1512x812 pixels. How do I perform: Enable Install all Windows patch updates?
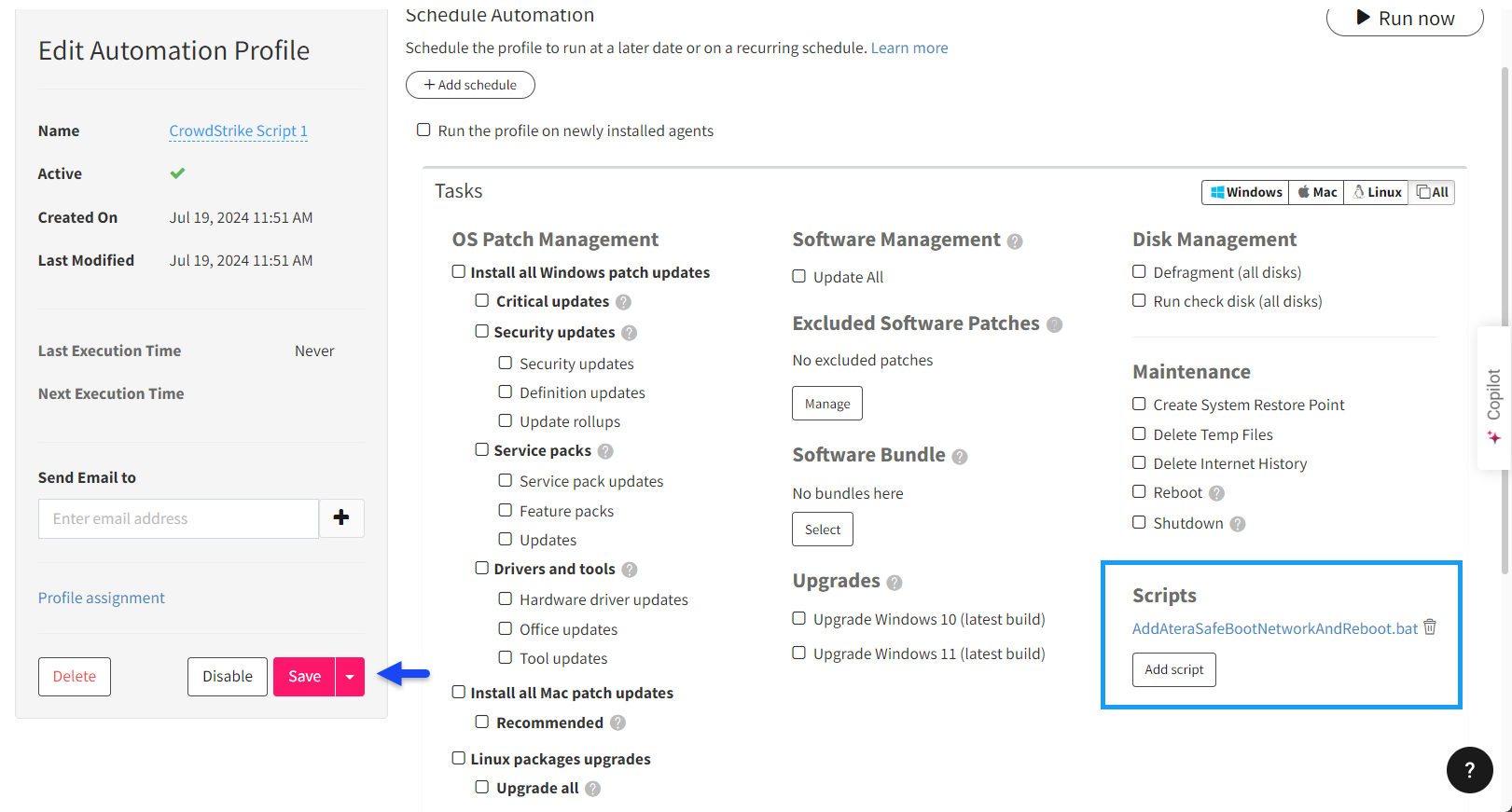click(x=459, y=271)
